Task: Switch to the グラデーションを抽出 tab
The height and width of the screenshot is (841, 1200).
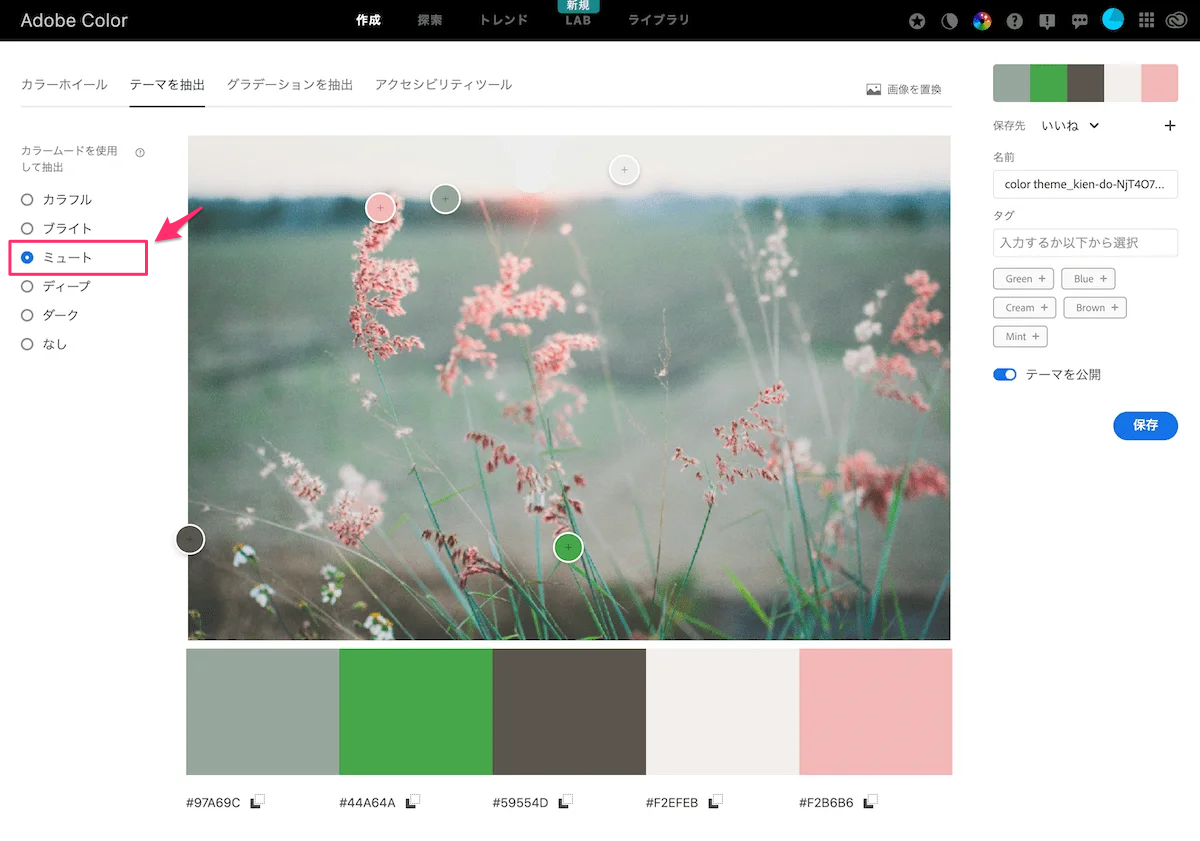Action: coord(290,85)
